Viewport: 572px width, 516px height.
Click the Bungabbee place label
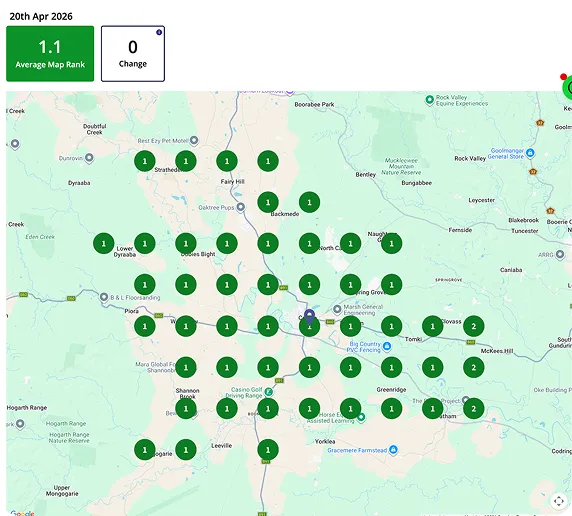click(x=417, y=183)
